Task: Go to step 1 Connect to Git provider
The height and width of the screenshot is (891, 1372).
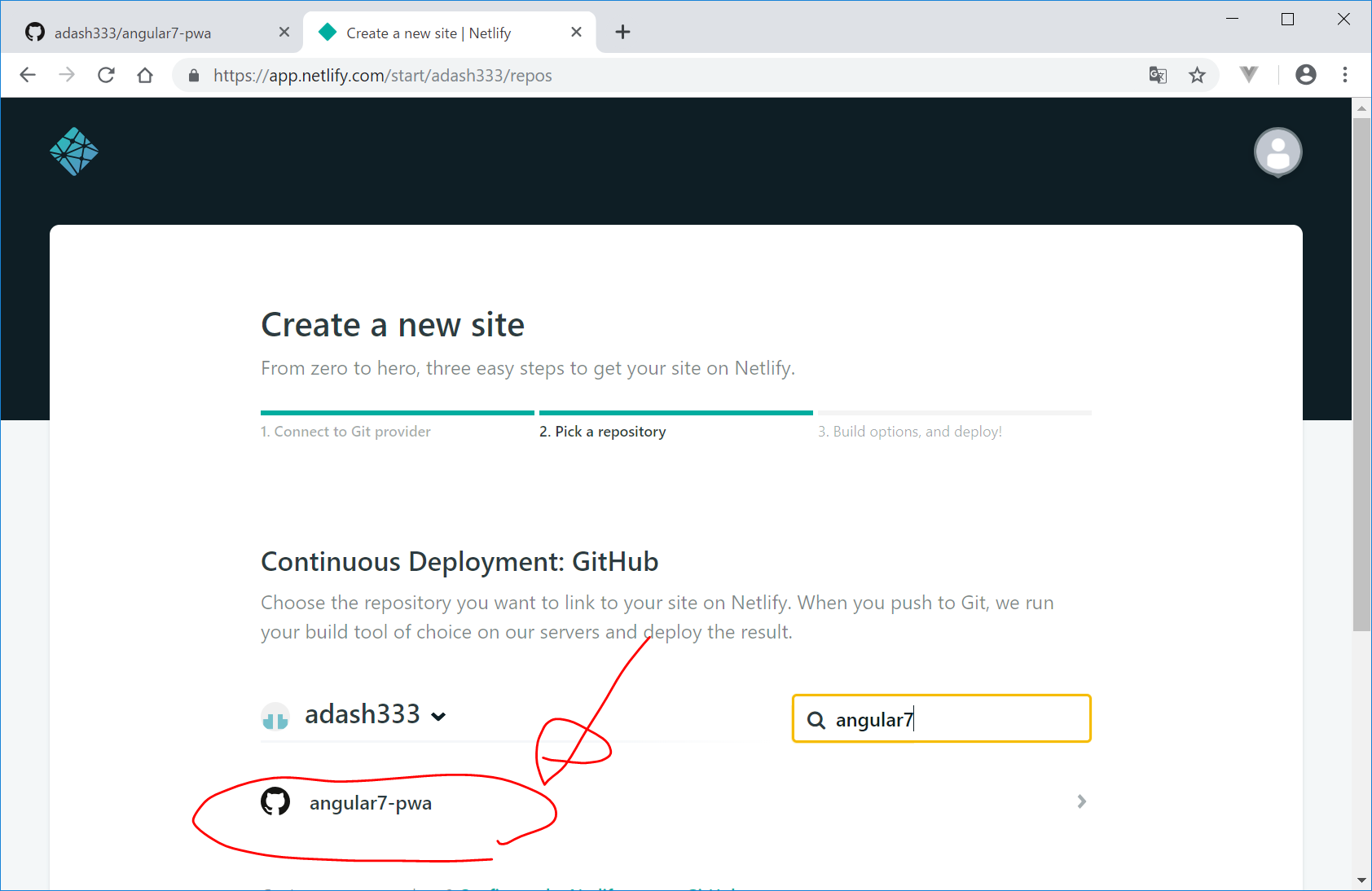Action: tap(345, 432)
